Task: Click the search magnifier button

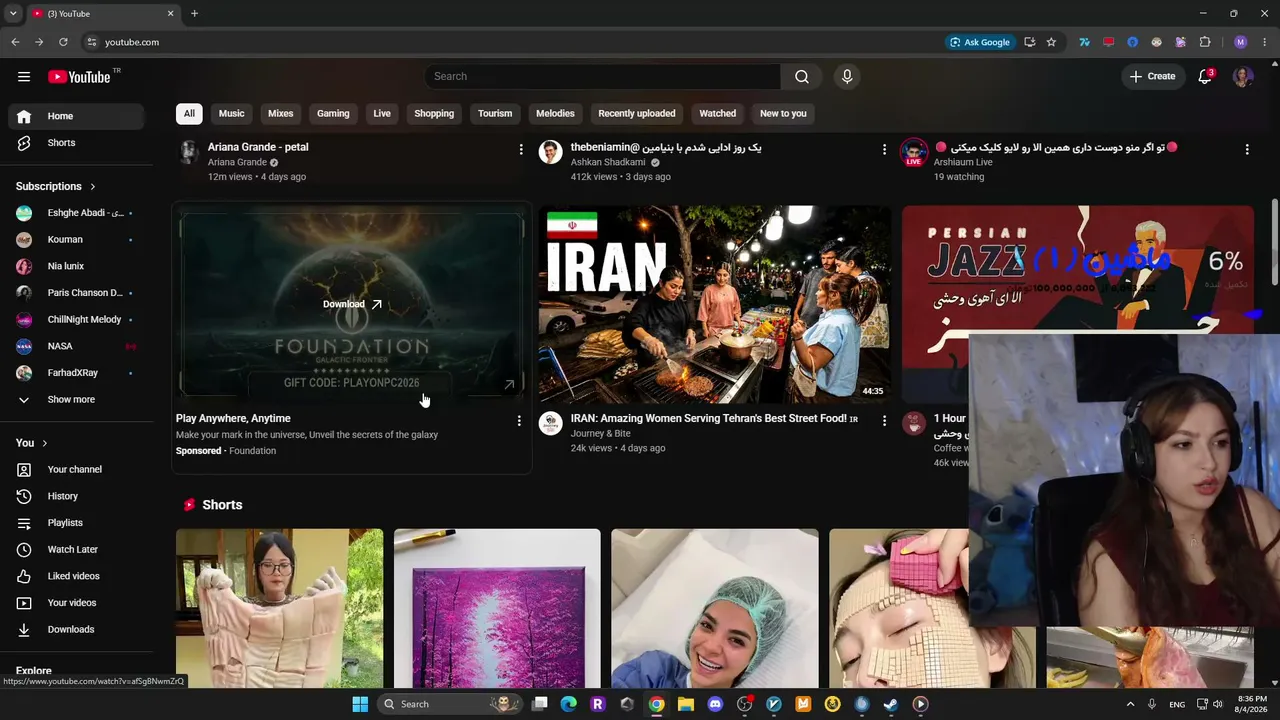Action: pos(802,77)
